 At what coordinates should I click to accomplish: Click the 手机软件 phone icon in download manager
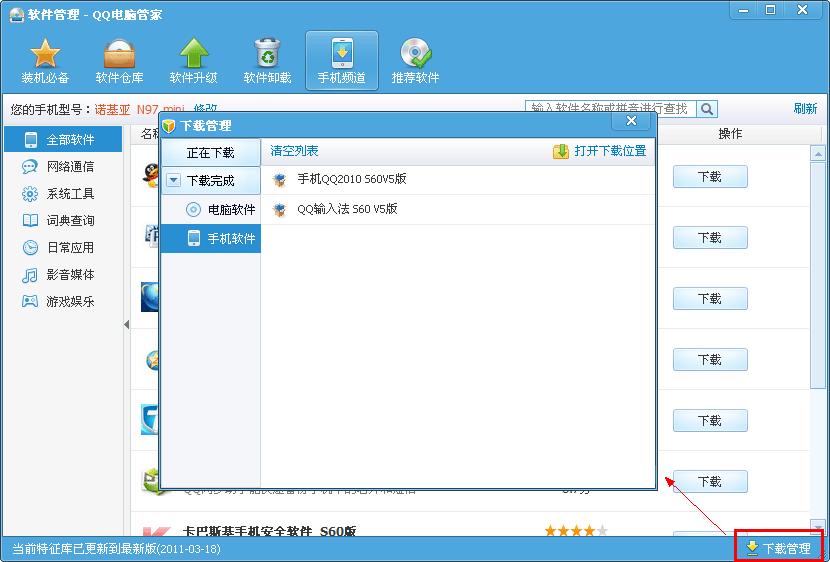pyautogui.click(x=194, y=238)
